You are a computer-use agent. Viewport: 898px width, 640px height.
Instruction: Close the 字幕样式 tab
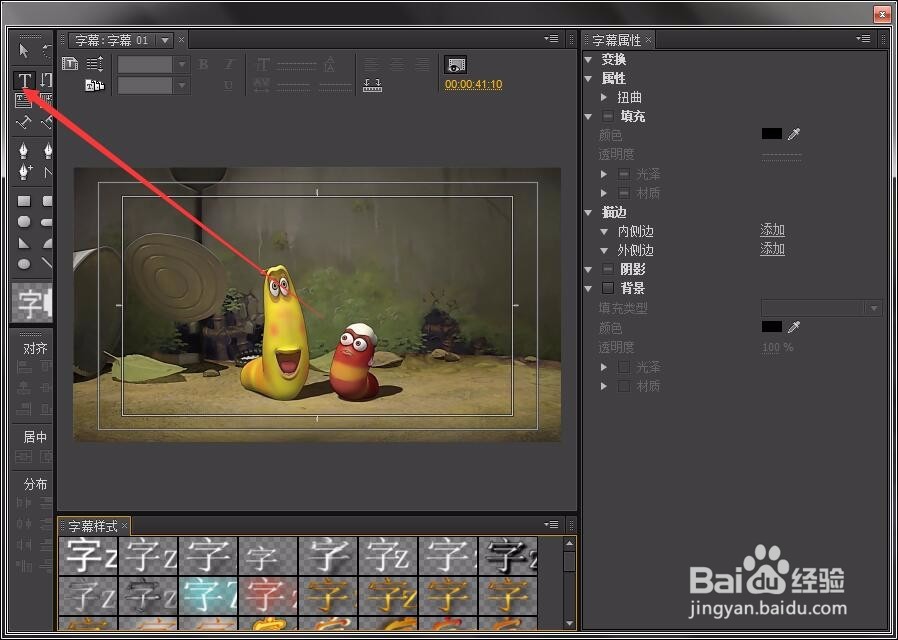pos(124,525)
